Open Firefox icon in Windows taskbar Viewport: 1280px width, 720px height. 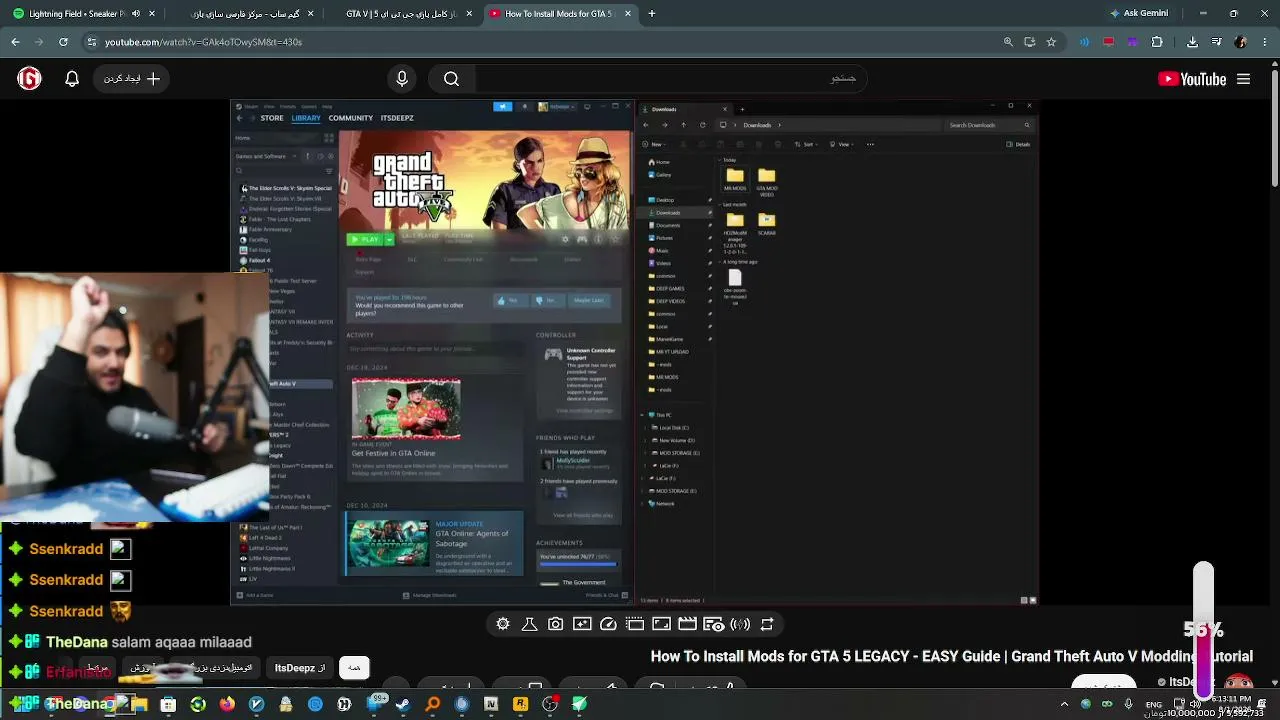point(227,704)
